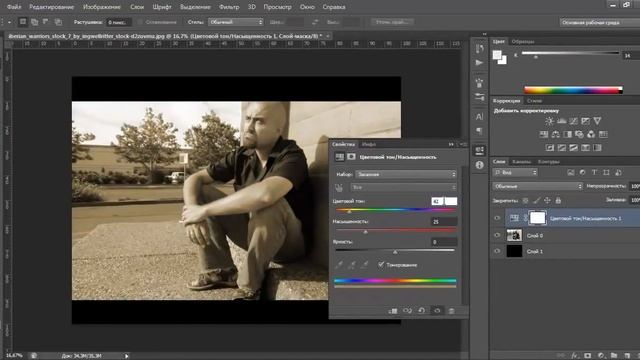Enable the Тонирование (Colorize) checkbox
This screenshot has height=360, width=640.
tap(381, 264)
